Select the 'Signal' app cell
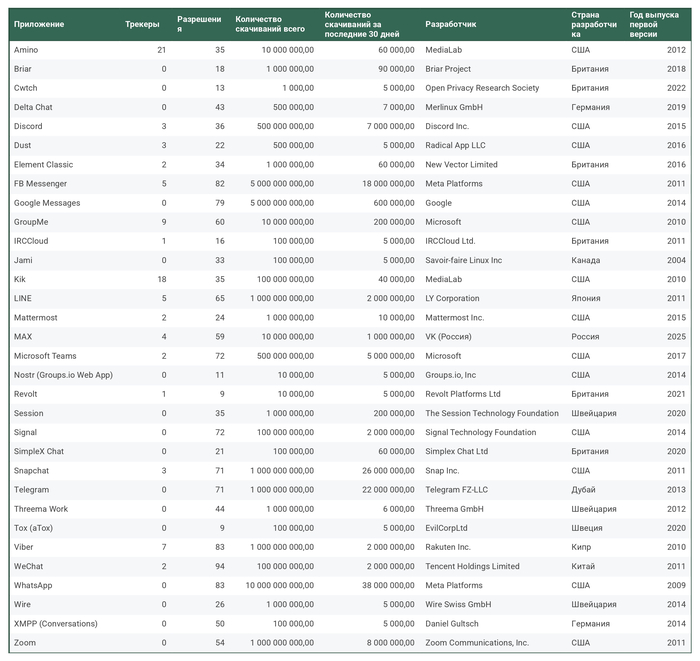Viewport: 700px width, 661px height. 25,432
